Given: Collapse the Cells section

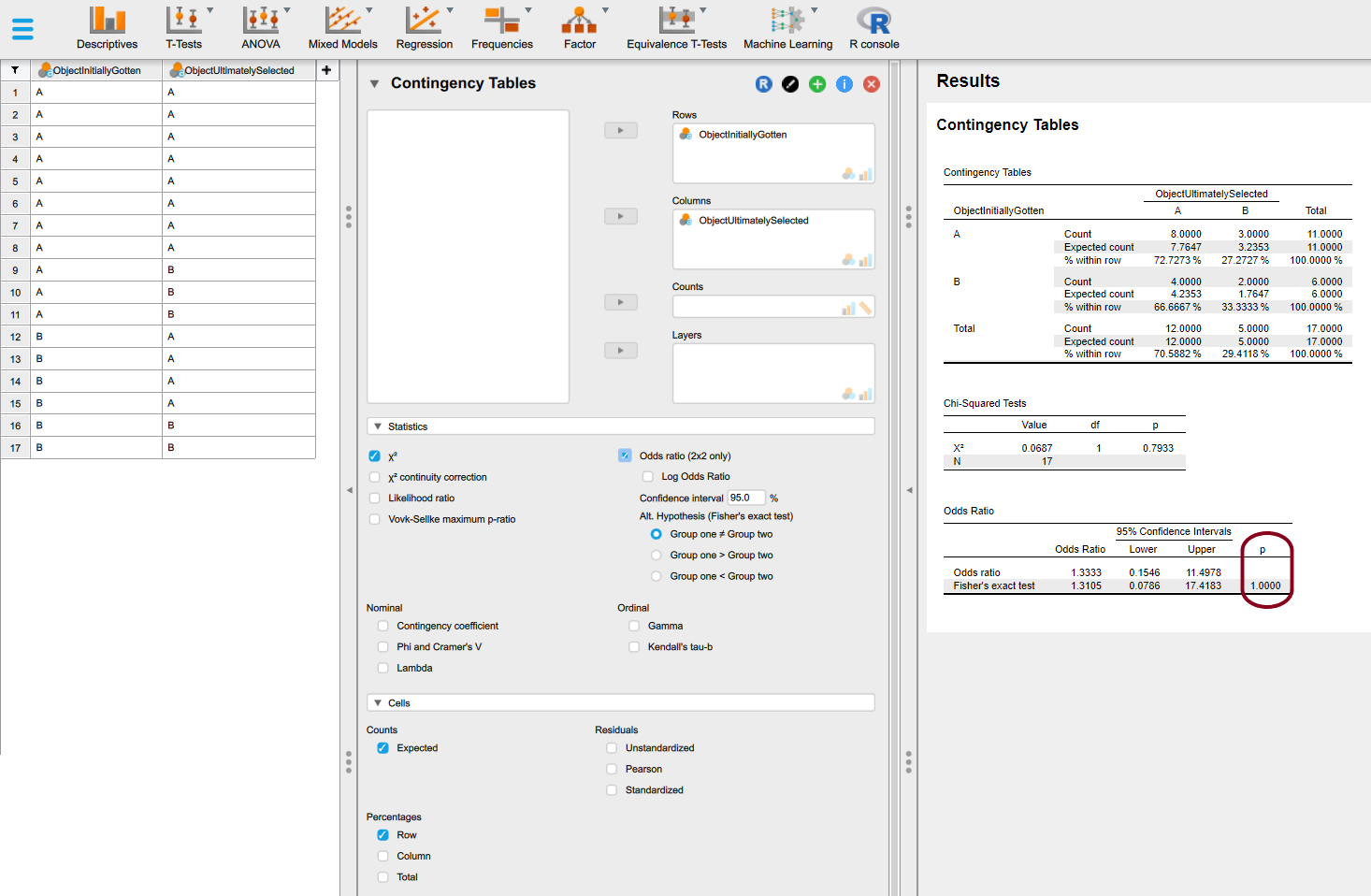Looking at the screenshot, I should 378,703.
